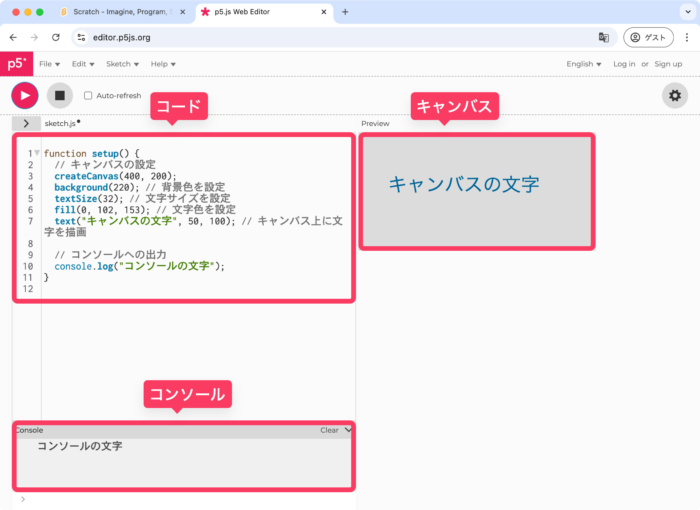The image size is (700, 510).
Task: Collapse the Console panel with the chevron
Action: click(x=348, y=430)
